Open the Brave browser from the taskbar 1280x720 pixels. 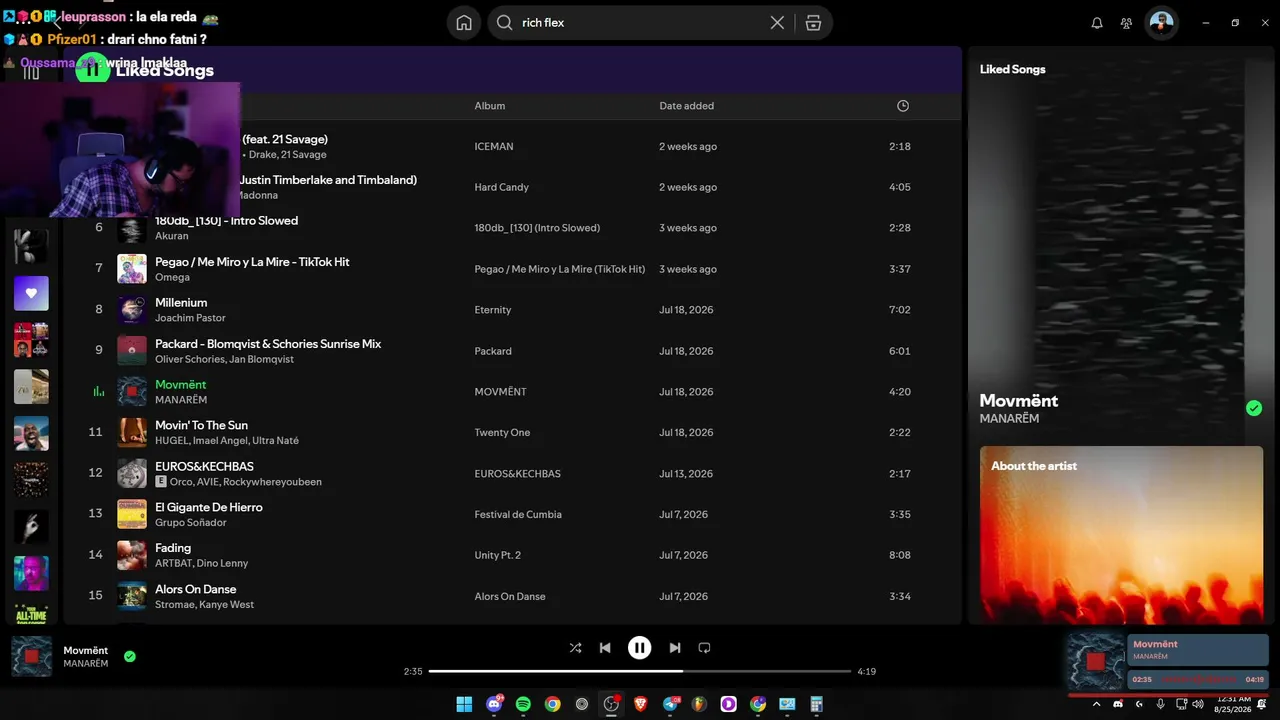tap(640, 704)
